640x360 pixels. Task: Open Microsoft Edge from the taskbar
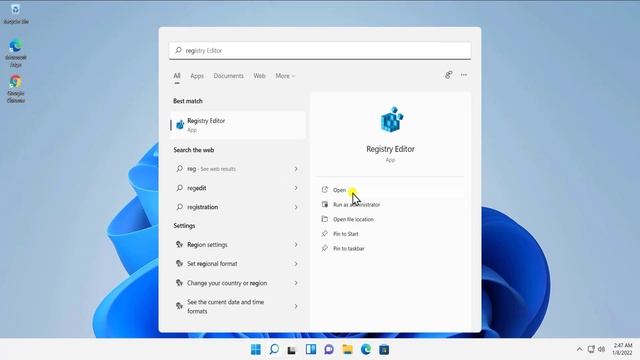point(366,349)
